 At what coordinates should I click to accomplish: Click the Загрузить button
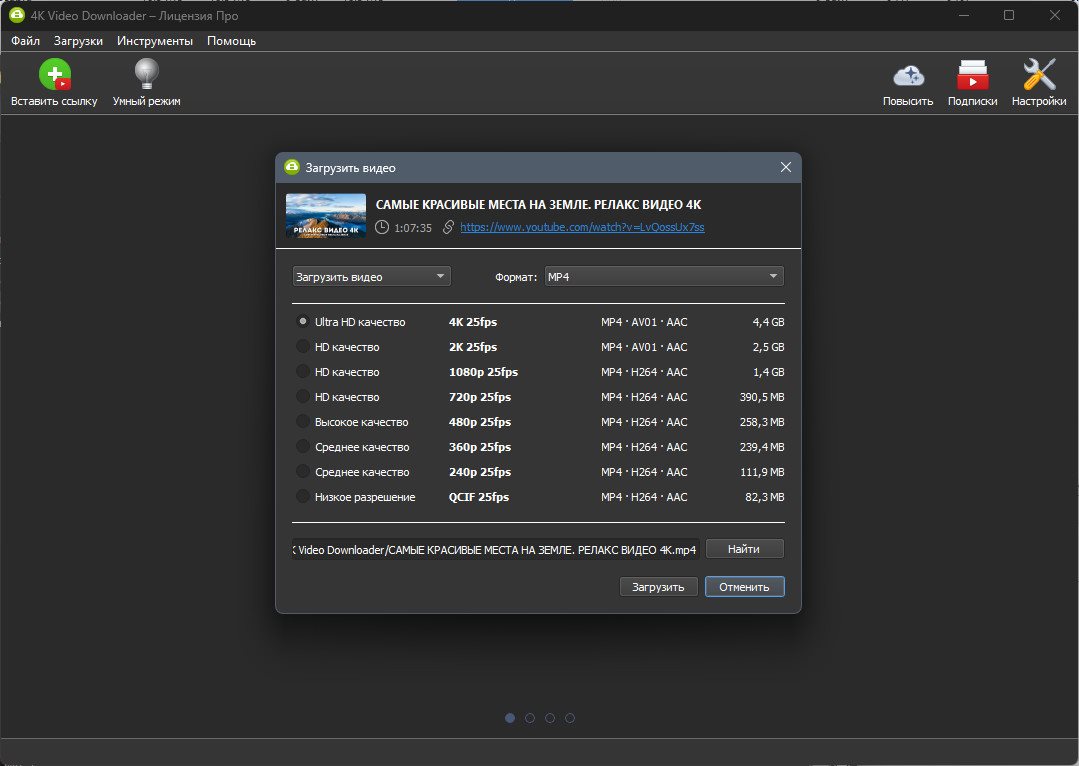[659, 587]
